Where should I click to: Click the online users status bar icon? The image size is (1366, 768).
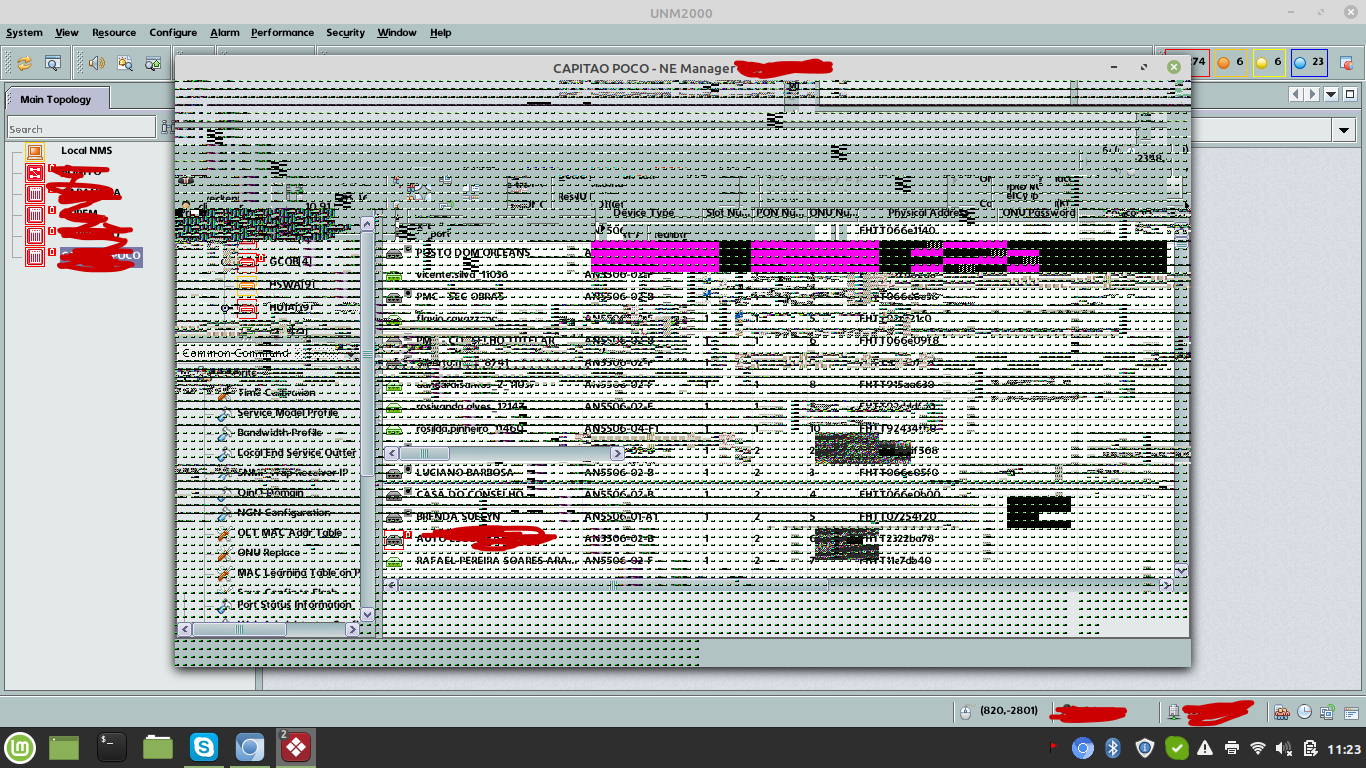point(1282,712)
